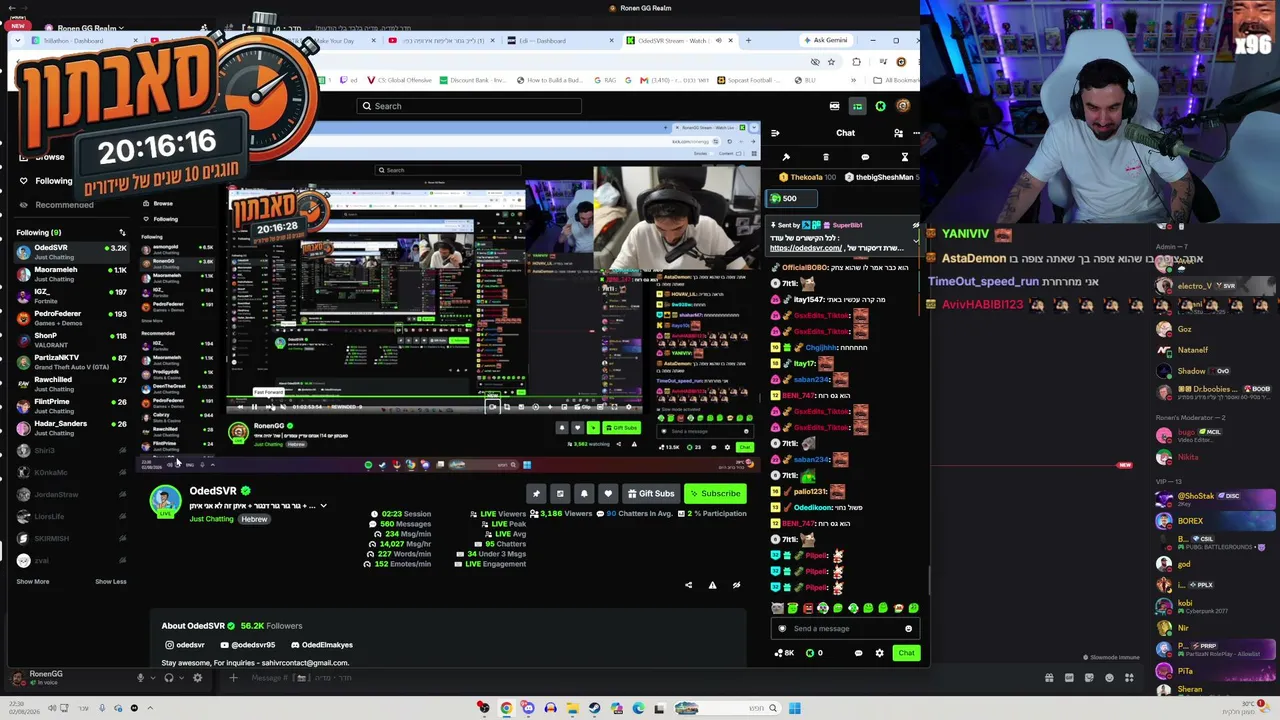
Task: Click the heart follow icon for OdedSVR
Action: pos(608,493)
